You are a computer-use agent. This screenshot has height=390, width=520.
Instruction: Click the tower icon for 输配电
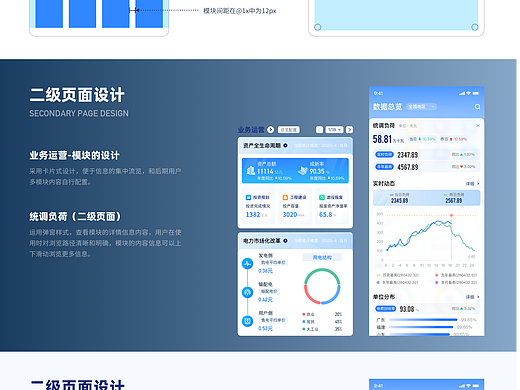247,292
